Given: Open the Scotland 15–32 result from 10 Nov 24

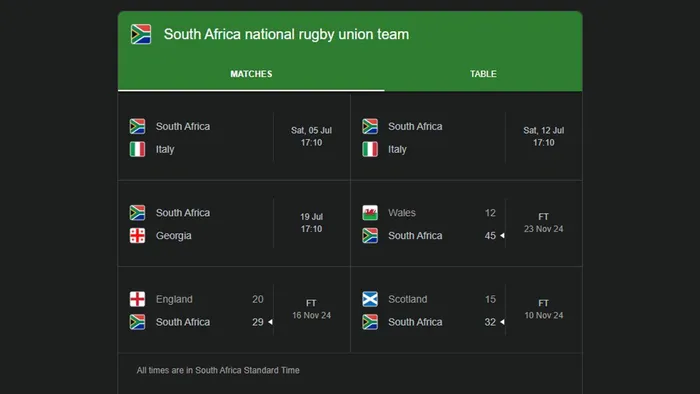Looking at the screenshot, I should click(x=467, y=310).
